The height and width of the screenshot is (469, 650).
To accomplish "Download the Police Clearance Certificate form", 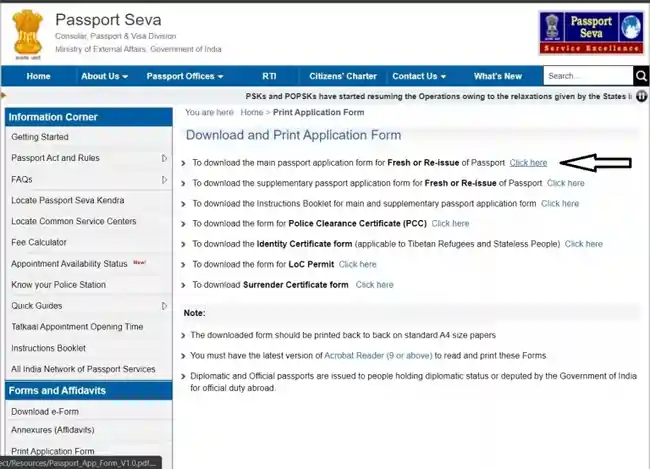I will 450,223.
